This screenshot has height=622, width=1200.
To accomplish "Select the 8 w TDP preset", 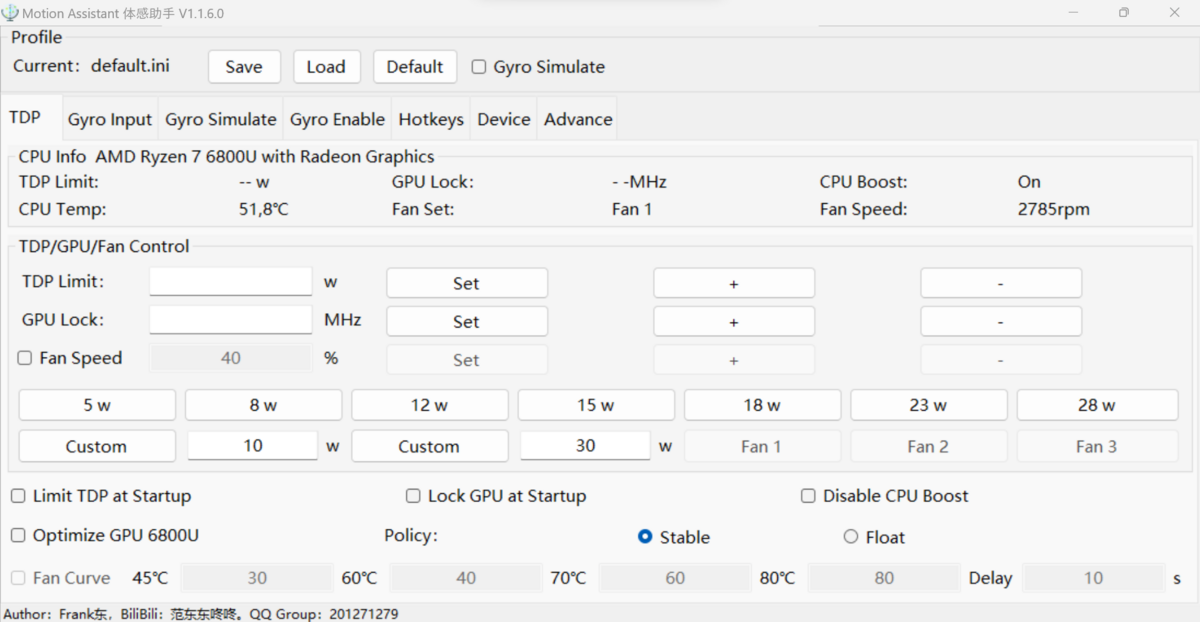I will click(x=264, y=405).
